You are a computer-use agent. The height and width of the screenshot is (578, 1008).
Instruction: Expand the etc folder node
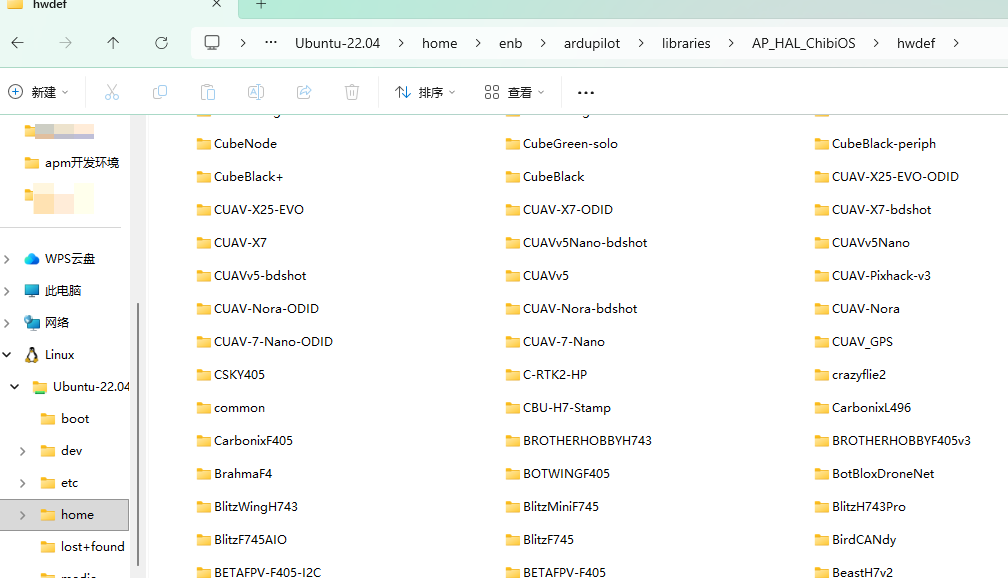(x=22, y=483)
